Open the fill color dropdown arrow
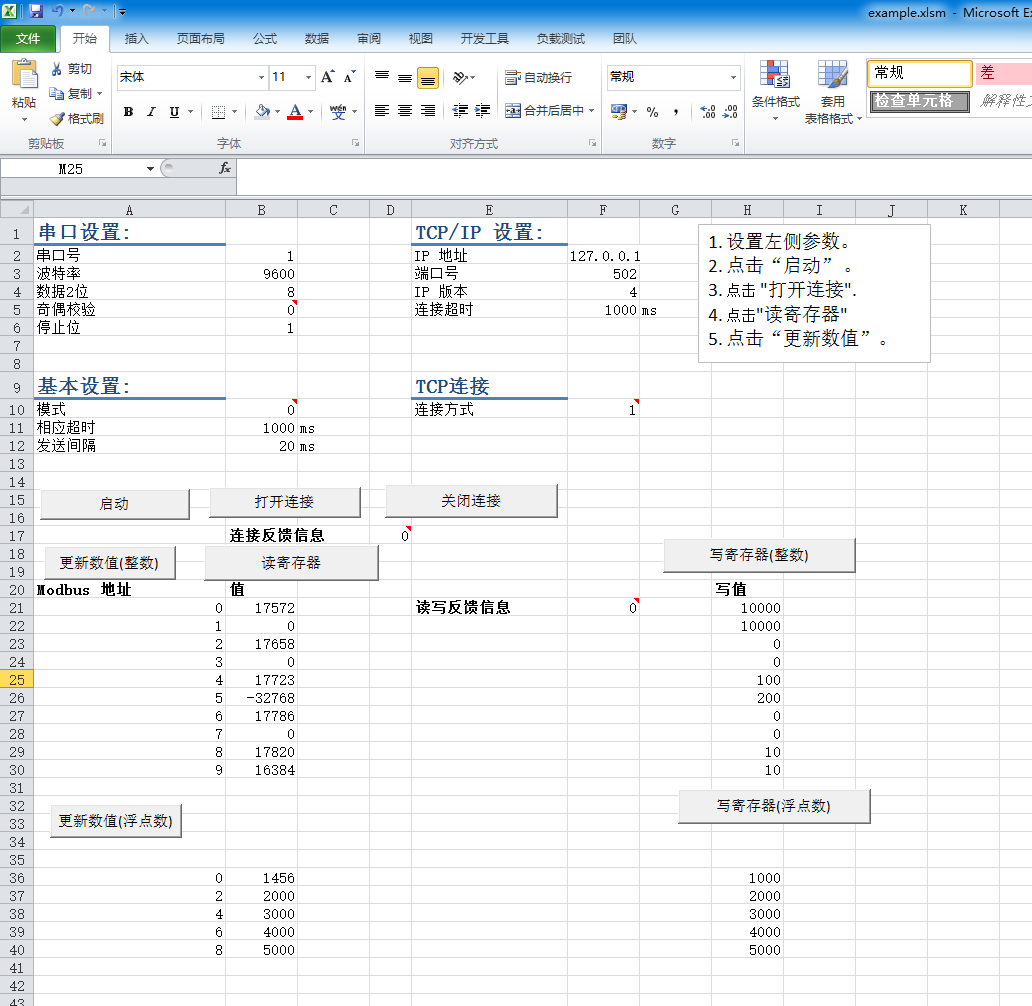Screen dimensions: 1032x1006 pos(277,112)
